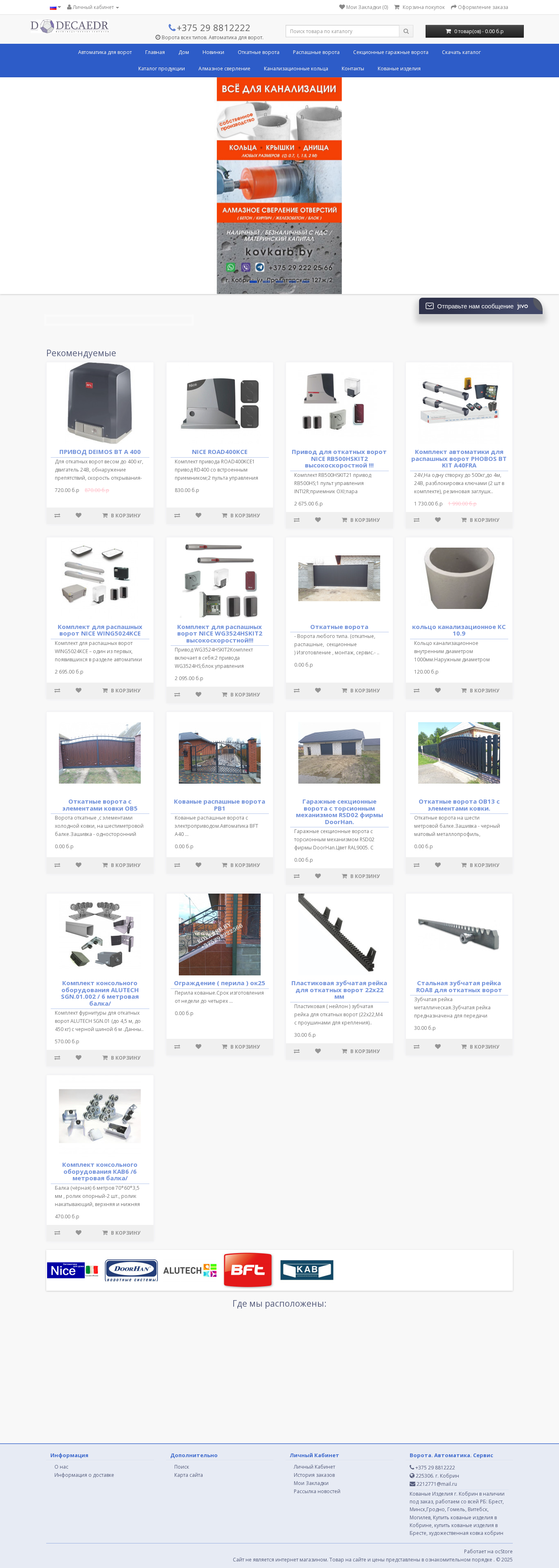This screenshot has height=1568, width=559.
Task: Add NICE ROAD400KCE в корзину
Action: coord(241,516)
